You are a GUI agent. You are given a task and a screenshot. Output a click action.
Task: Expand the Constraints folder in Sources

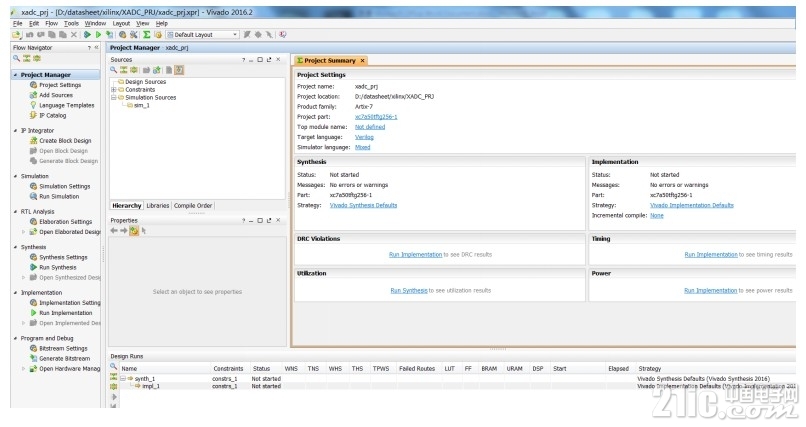point(114,89)
